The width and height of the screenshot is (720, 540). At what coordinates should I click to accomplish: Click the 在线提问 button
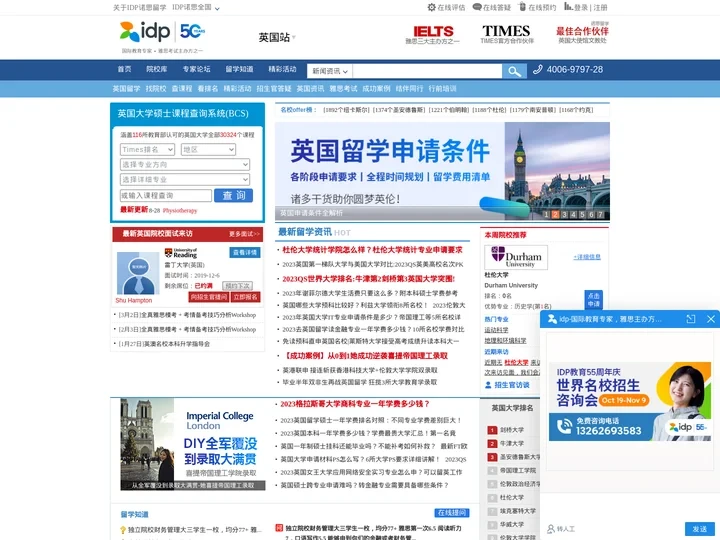pyautogui.click(x=452, y=513)
